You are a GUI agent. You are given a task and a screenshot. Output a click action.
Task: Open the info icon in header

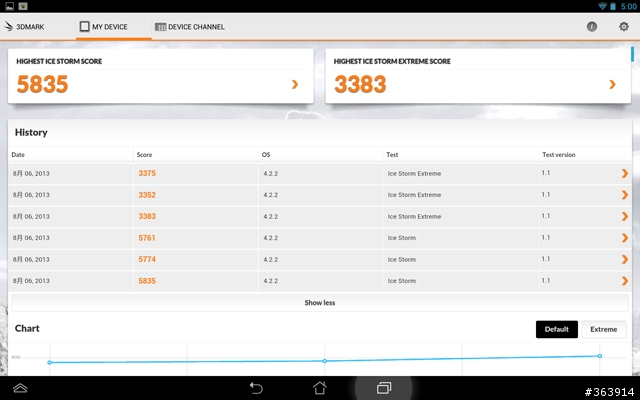tap(592, 27)
